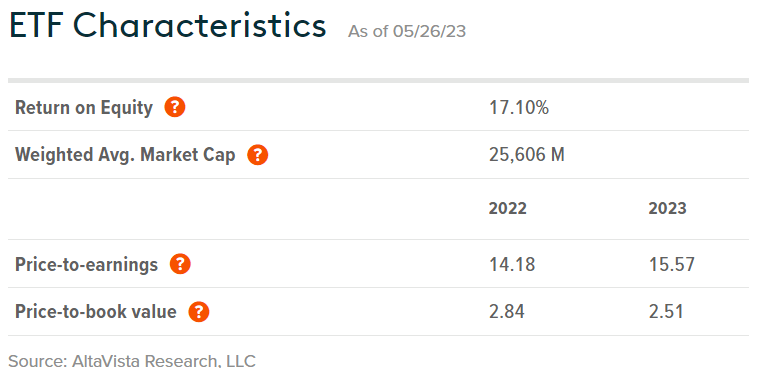
Task: Open the Return on Equity help icon
Action: click(175, 107)
